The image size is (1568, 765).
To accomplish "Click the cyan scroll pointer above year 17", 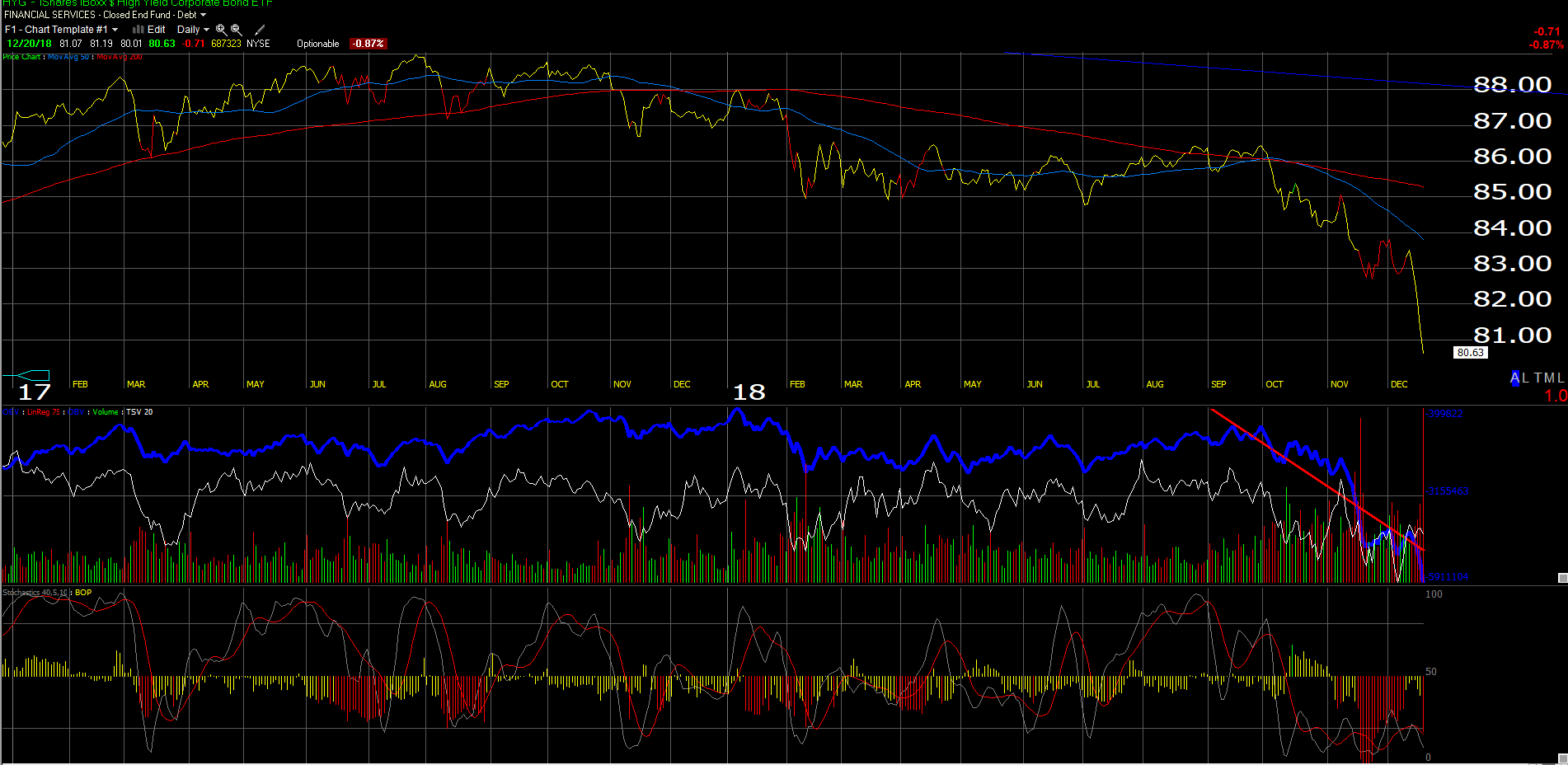I will [x=31, y=375].
